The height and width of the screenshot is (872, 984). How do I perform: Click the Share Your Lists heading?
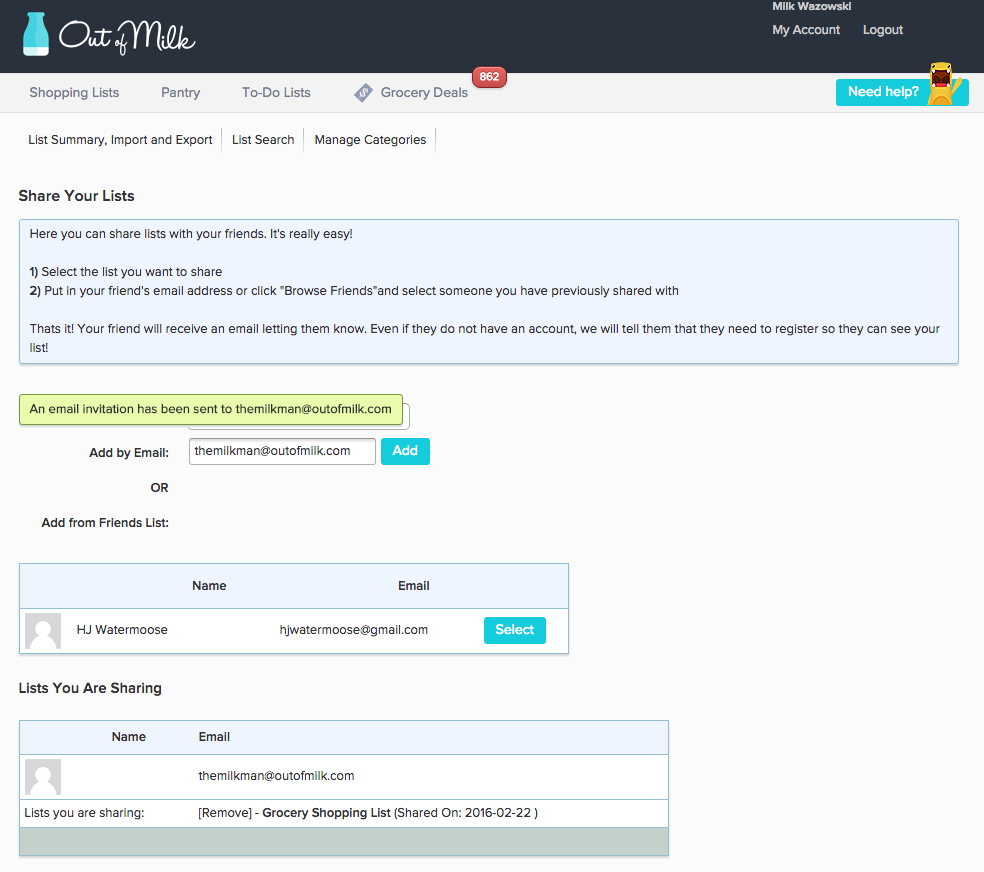tap(77, 196)
